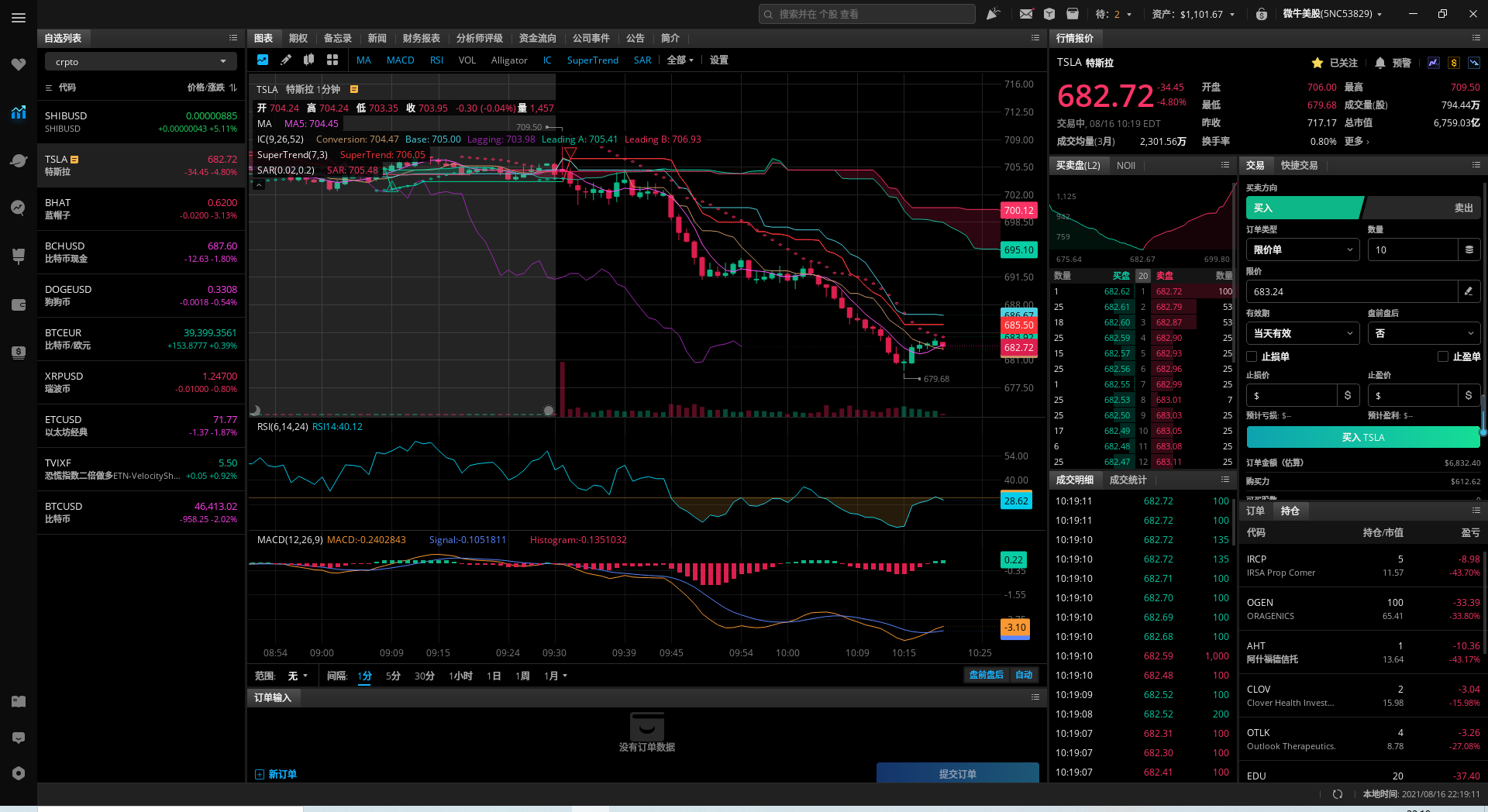Open the multi-chart grid layout icon
The height and width of the screenshot is (812, 1488).
tap(332, 60)
